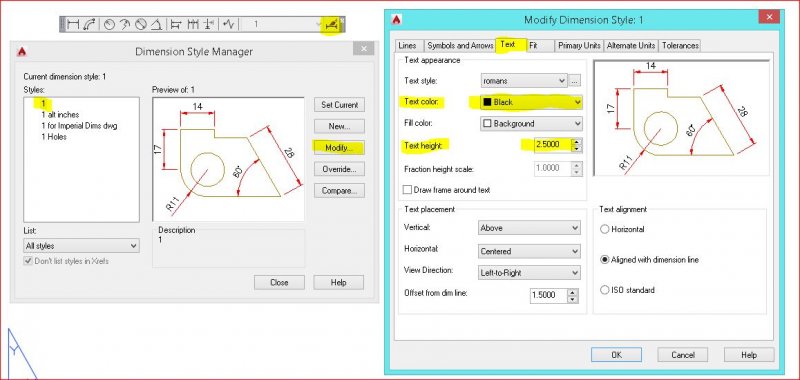Viewport: 800px width, 380px height.
Task: Select the Jogged radius dimension tool
Action: point(125,24)
